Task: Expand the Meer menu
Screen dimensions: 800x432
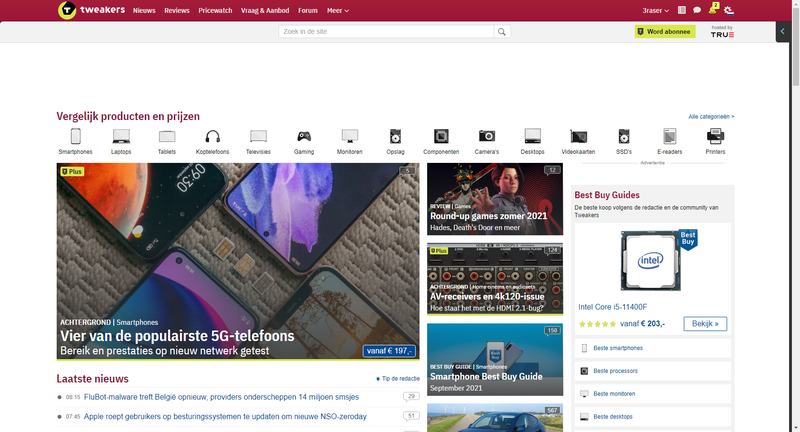Action: pyautogui.click(x=338, y=10)
